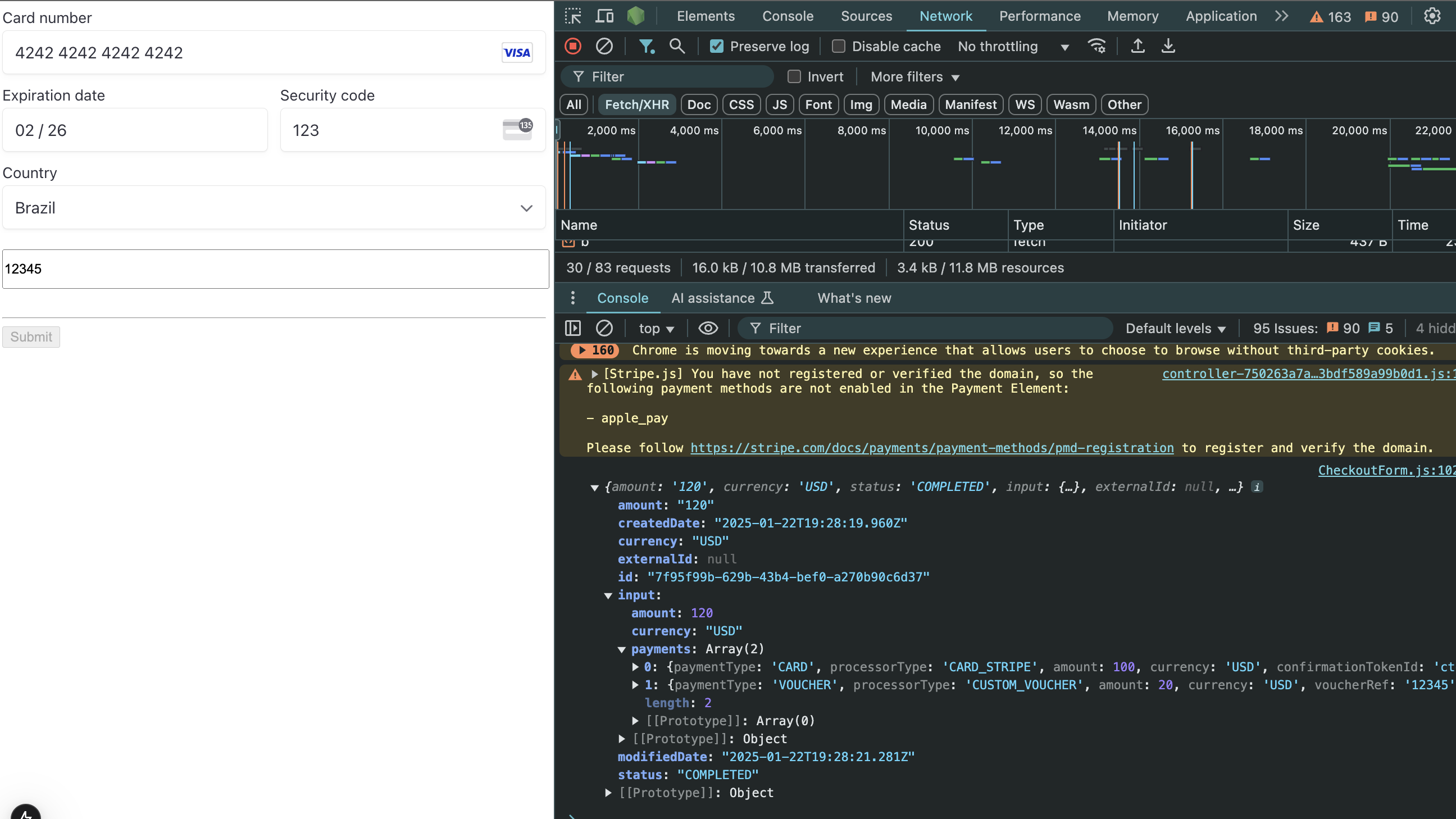Check the Invert filter checkbox
The height and width of the screenshot is (819, 1456).
[x=794, y=76]
